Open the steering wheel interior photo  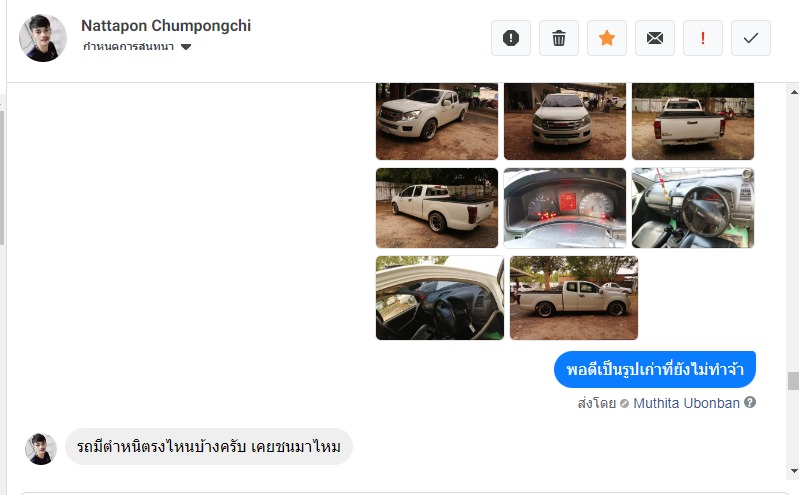tap(693, 208)
